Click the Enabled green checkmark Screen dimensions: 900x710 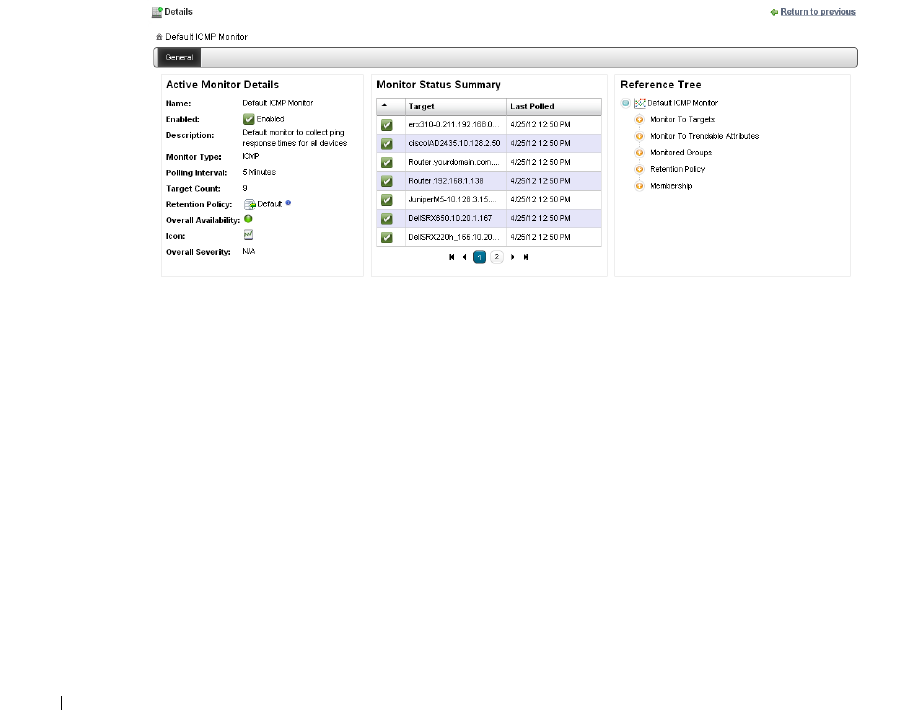pyautogui.click(x=249, y=119)
